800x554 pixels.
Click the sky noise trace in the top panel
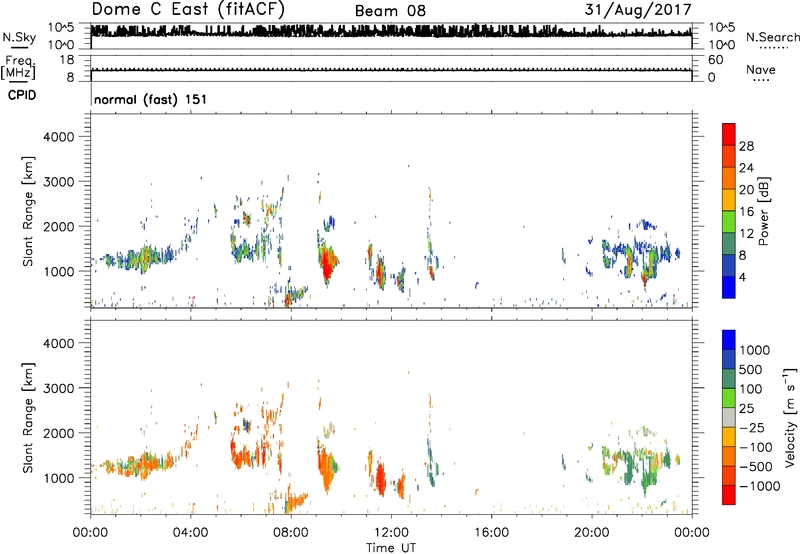tap(391, 32)
